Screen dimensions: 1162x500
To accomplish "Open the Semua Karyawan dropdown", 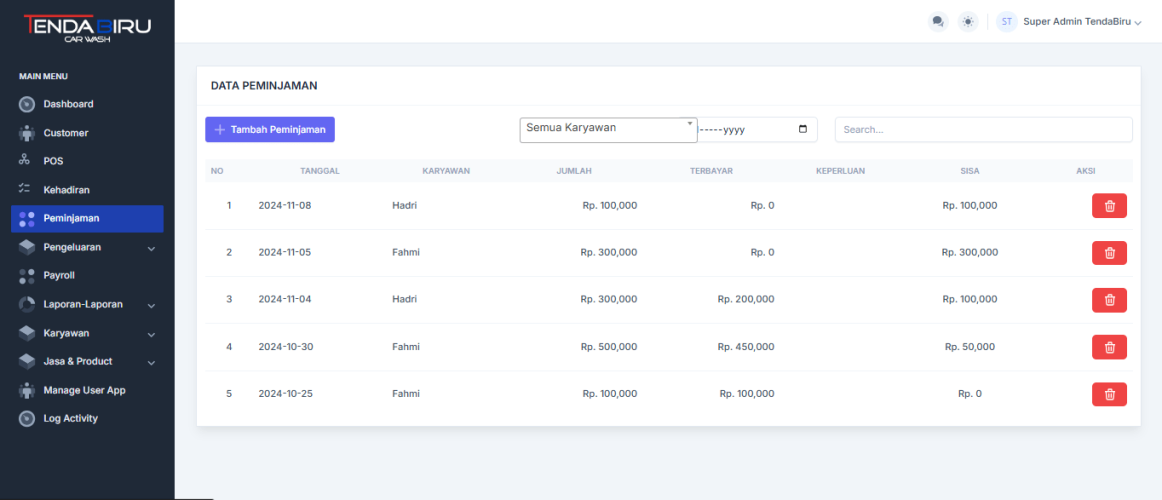I will [608, 129].
